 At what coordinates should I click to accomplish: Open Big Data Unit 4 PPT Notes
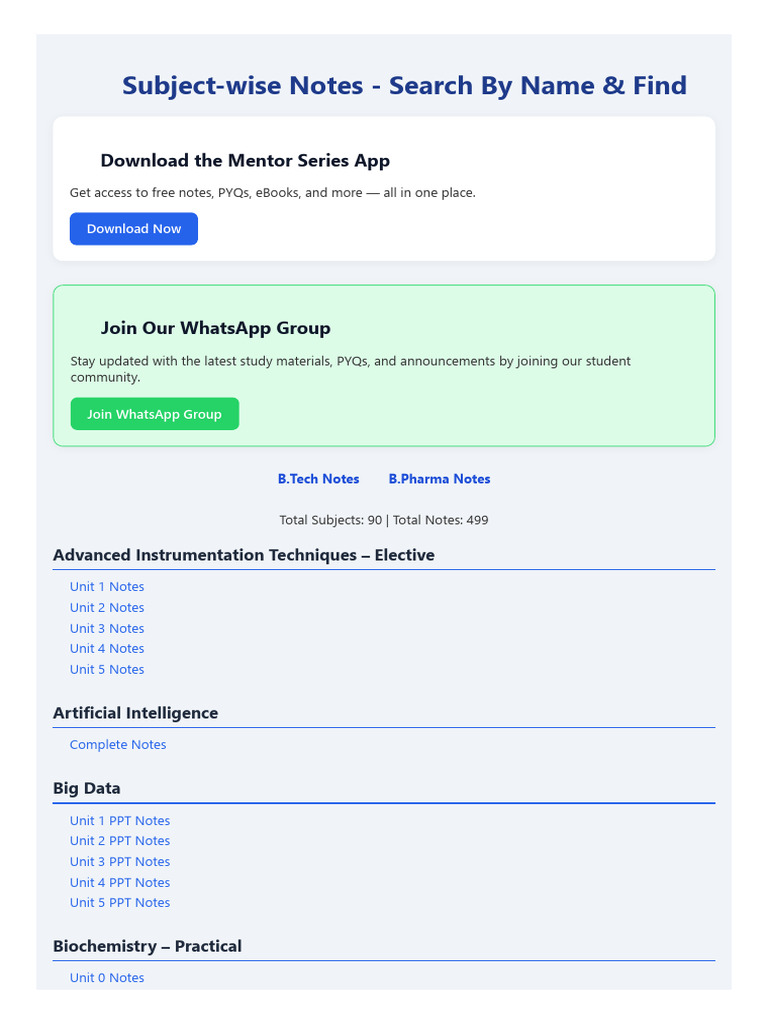(120, 883)
